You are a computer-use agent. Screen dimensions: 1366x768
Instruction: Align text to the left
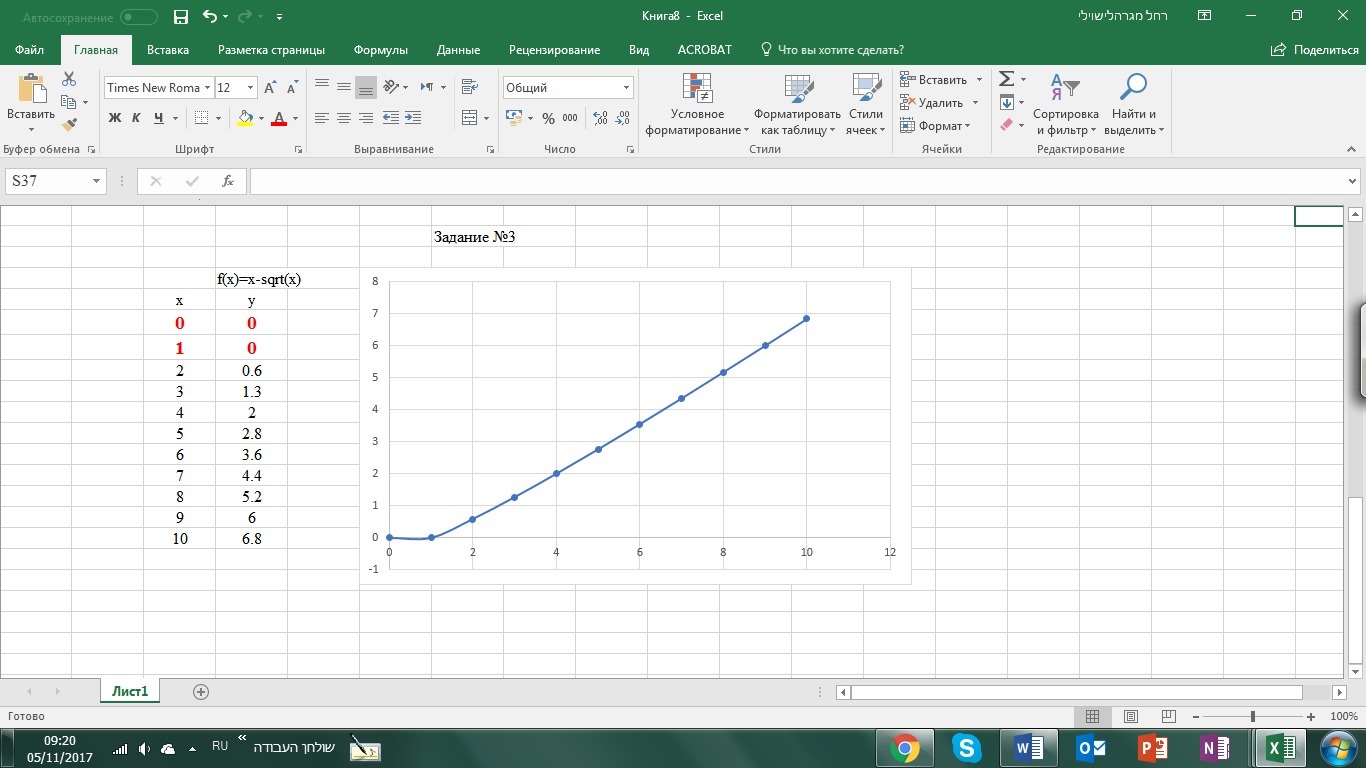coord(322,118)
